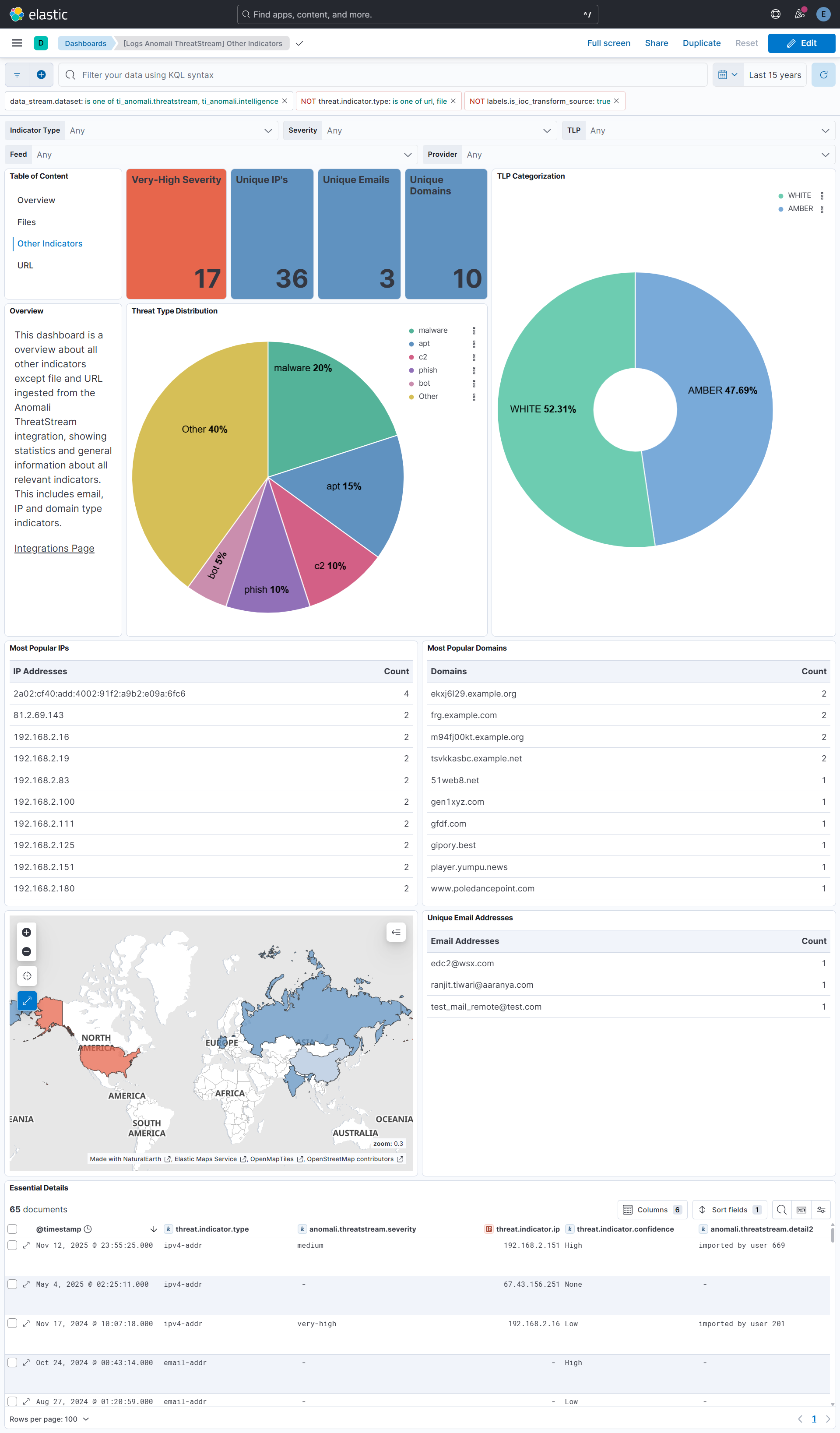Open the Elastic help menu icon
This screenshot has width=840, height=1433.
775,14
